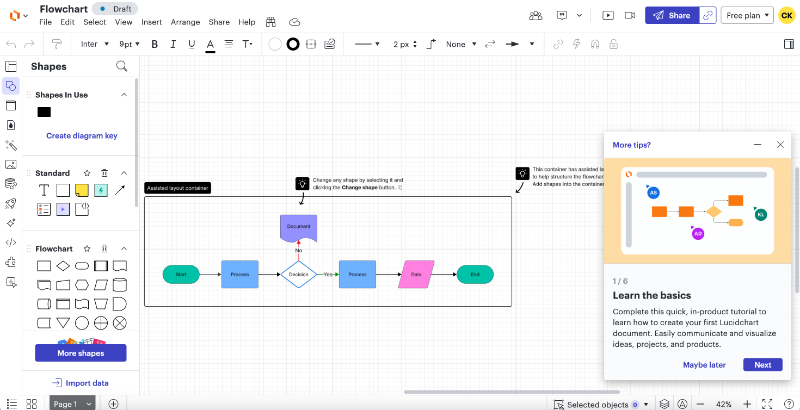Open text alignment options
The image size is (800, 410).
point(229,44)
